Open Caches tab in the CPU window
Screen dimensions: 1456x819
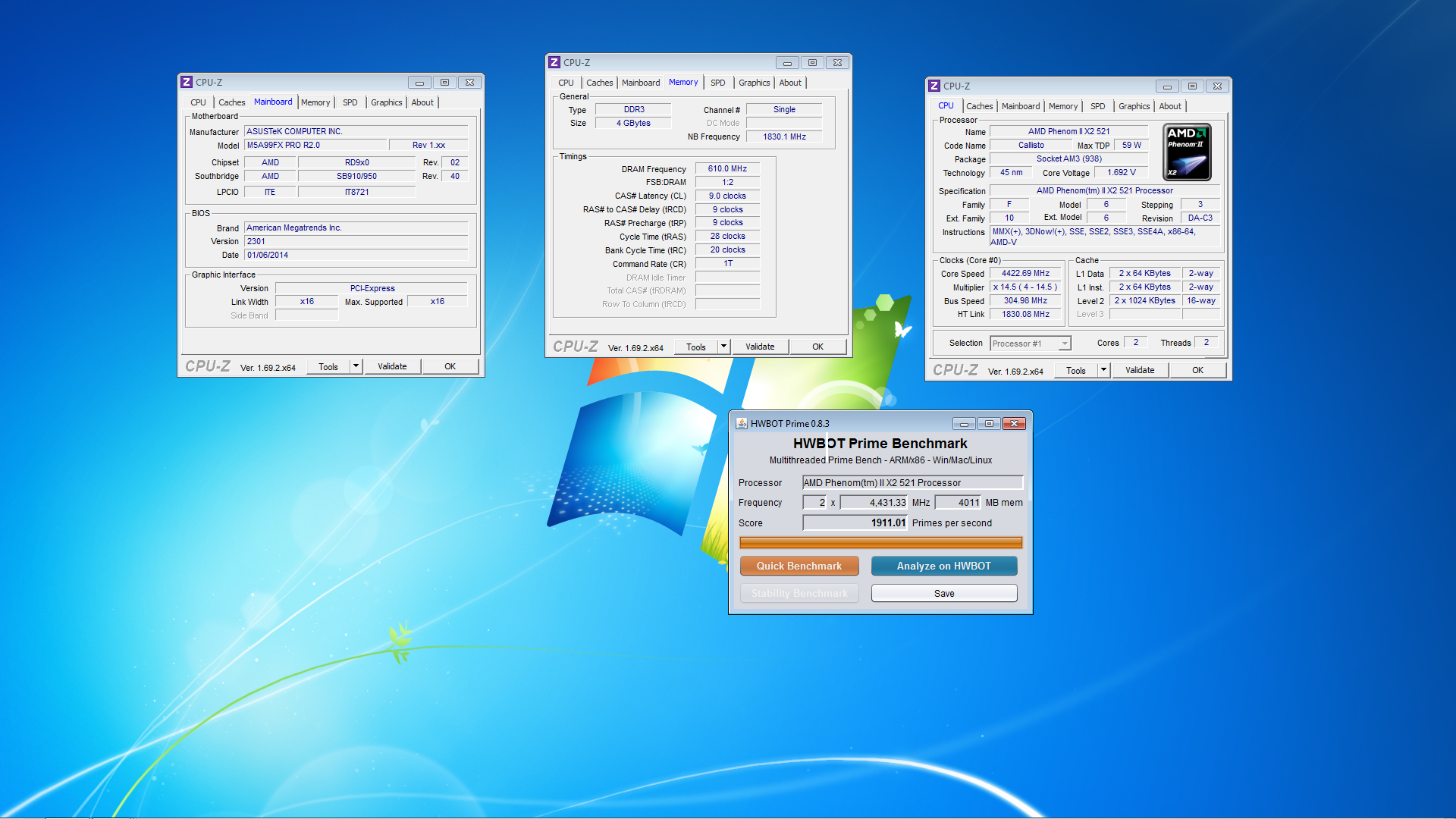(979, 106)
